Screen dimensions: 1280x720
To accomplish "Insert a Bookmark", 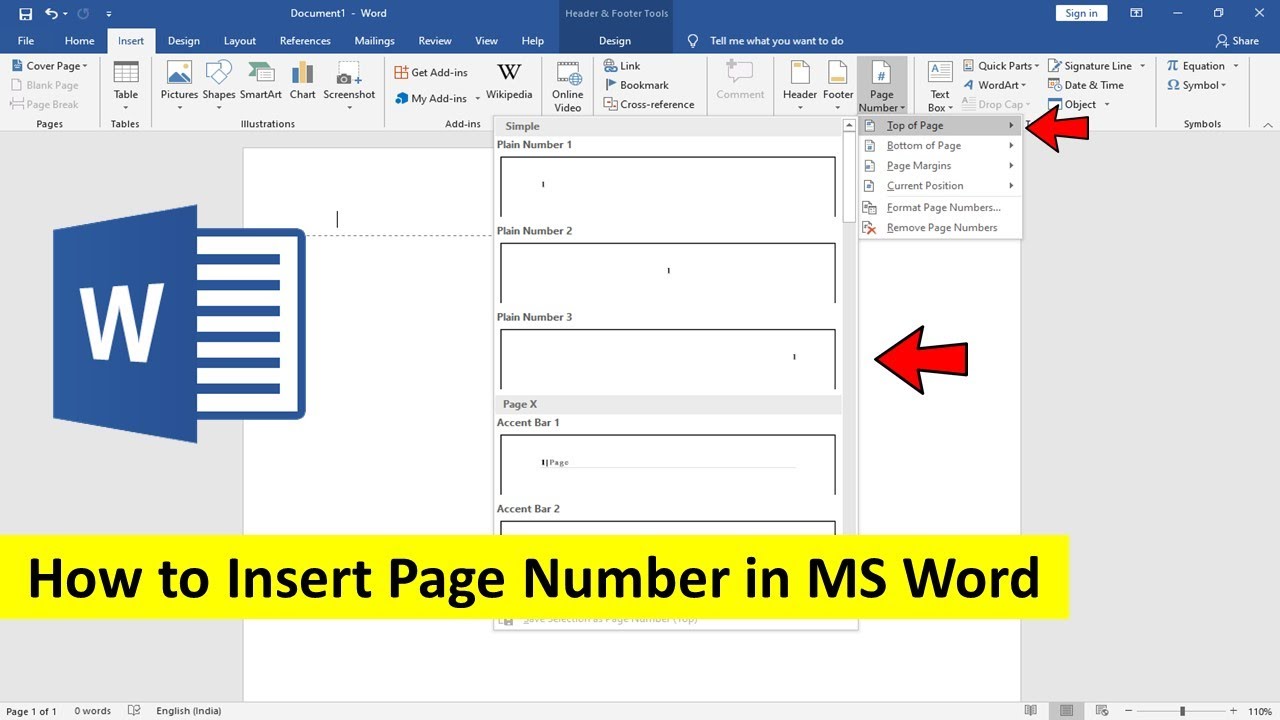I will [x=636, y=85].
